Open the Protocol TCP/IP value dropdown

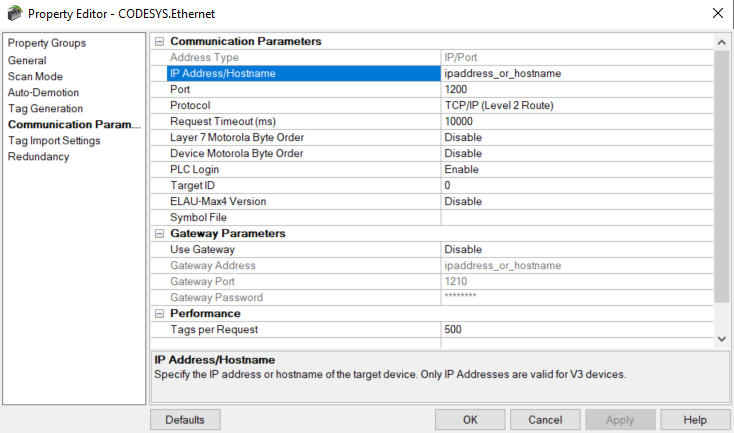pos(577,106)
